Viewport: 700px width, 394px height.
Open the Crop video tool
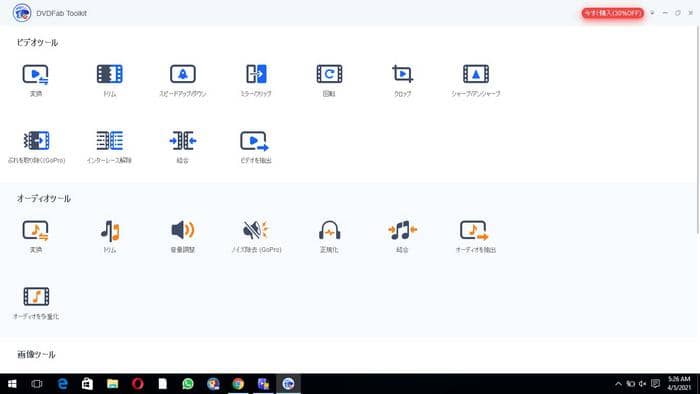(x=403, y=80)
